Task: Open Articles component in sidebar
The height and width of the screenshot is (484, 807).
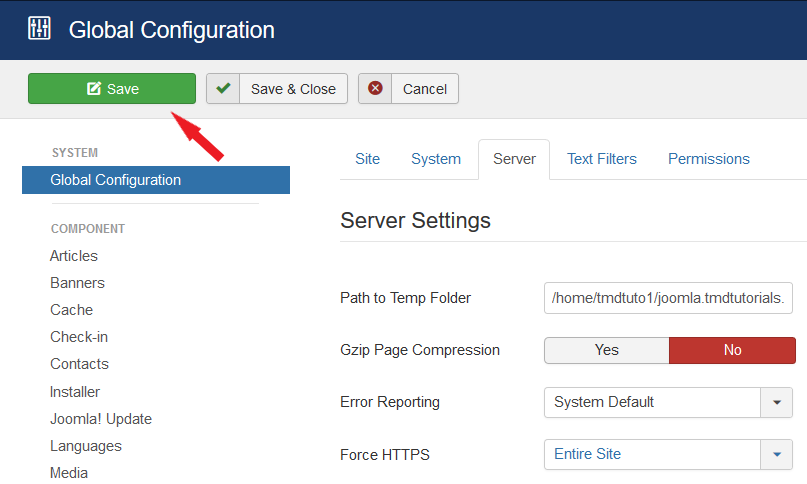Action: click(x=74, y=256)
